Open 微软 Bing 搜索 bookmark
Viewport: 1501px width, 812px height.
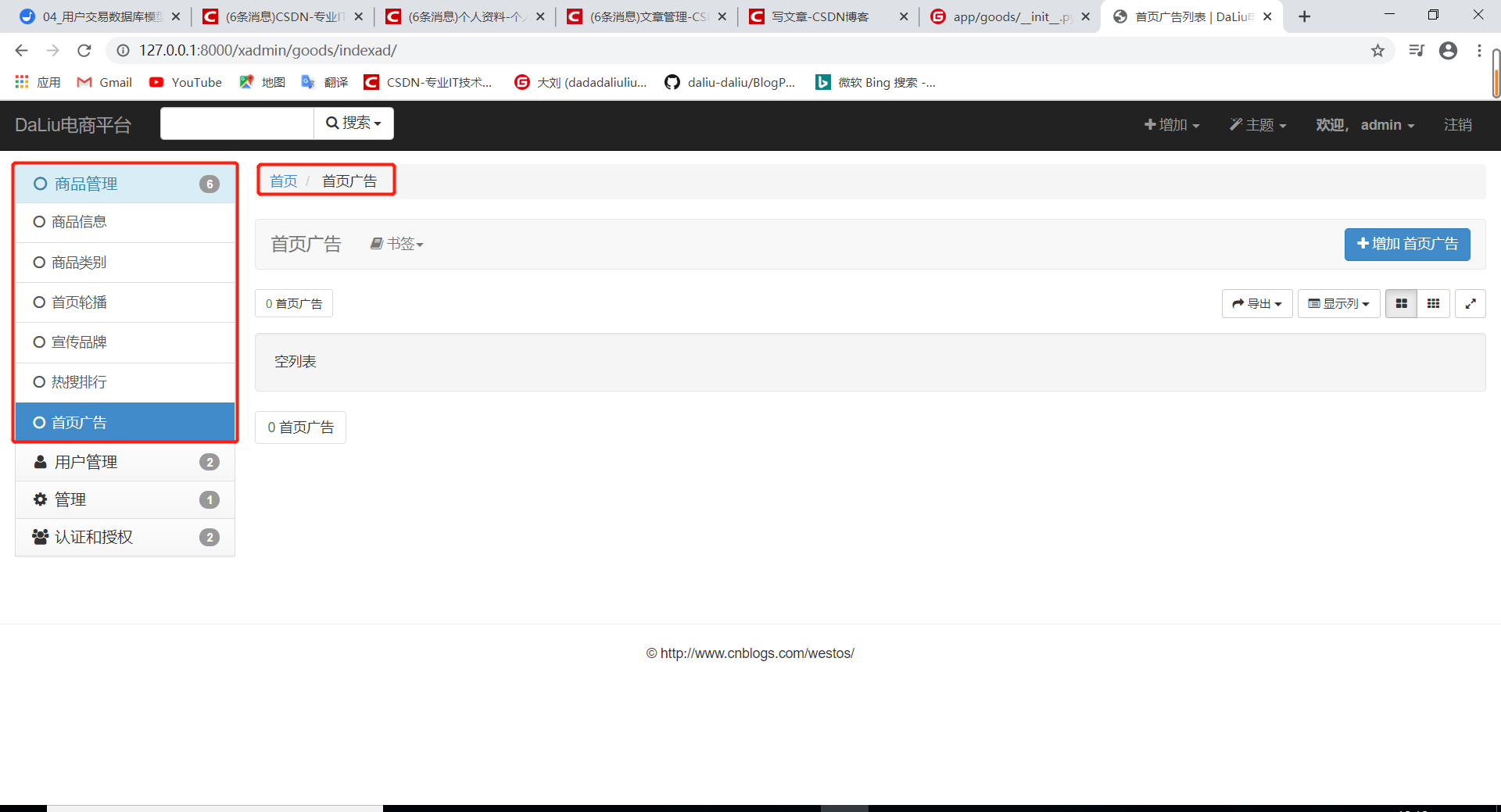click(875, 82)
